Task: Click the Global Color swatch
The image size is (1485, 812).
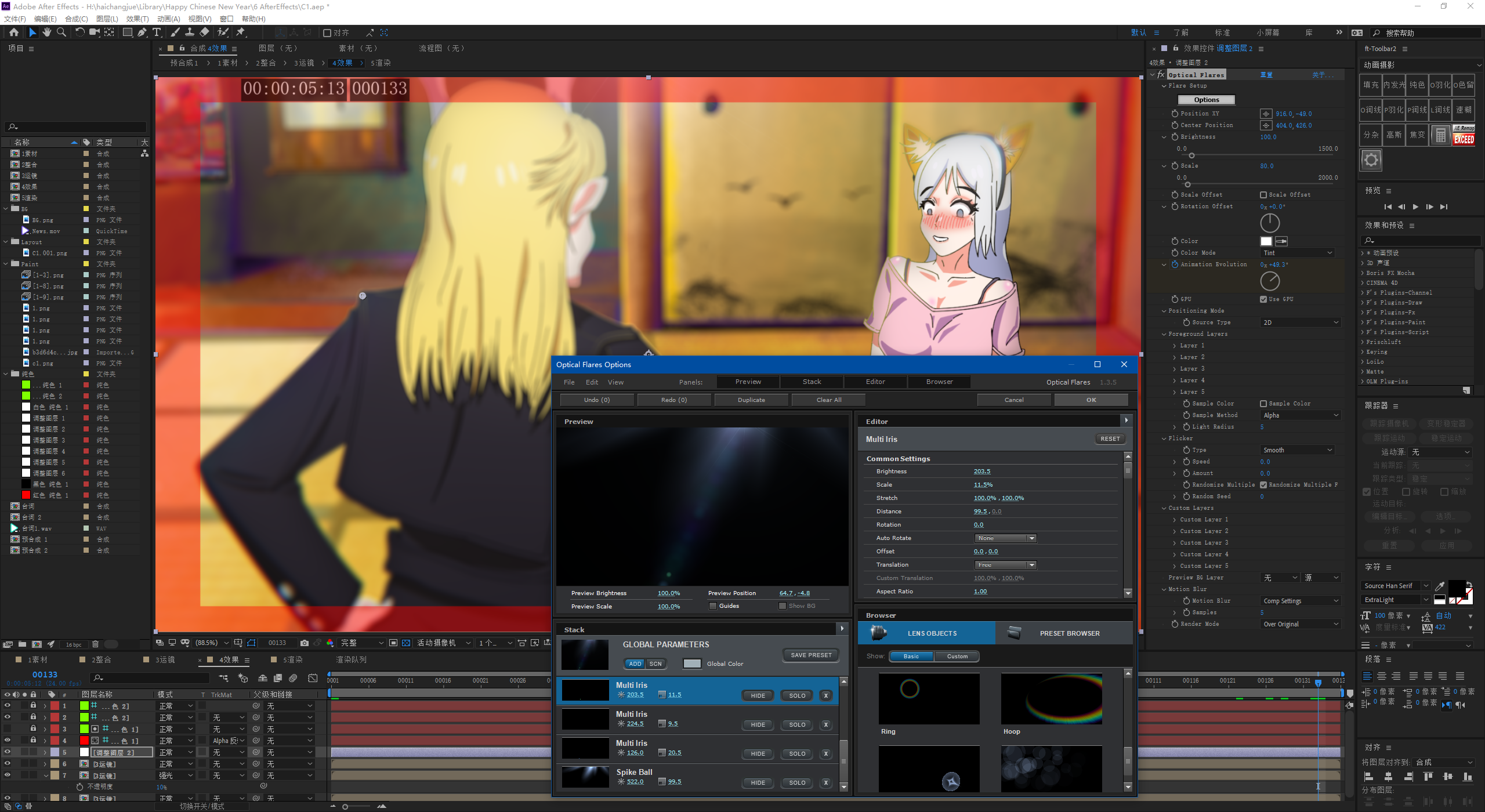Action: (692, 664)
